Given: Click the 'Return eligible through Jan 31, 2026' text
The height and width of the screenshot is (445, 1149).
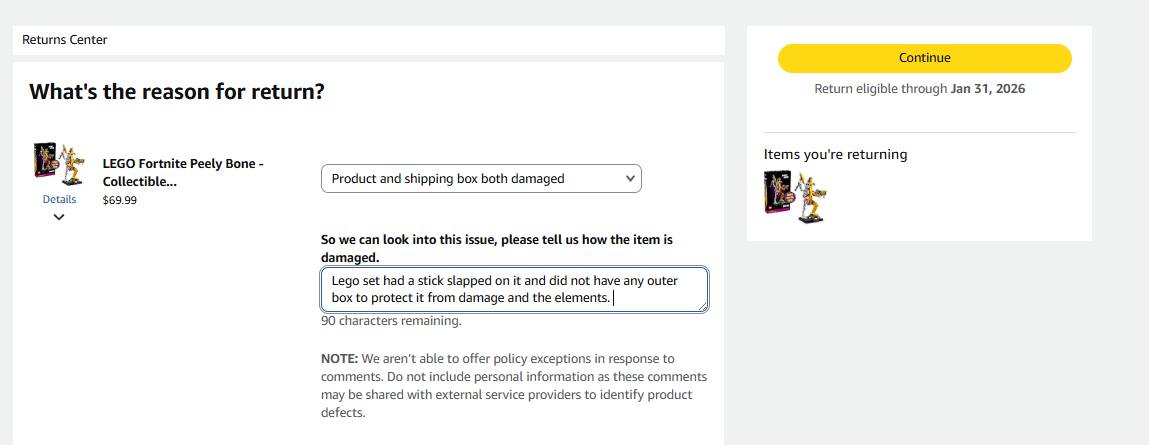Looking at the screenshot, I should [x=920, y=89].
